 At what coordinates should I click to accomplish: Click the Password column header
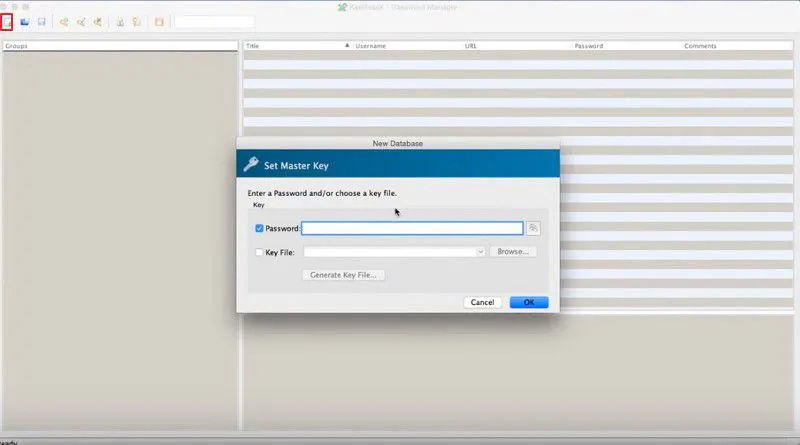pos(627,46)
